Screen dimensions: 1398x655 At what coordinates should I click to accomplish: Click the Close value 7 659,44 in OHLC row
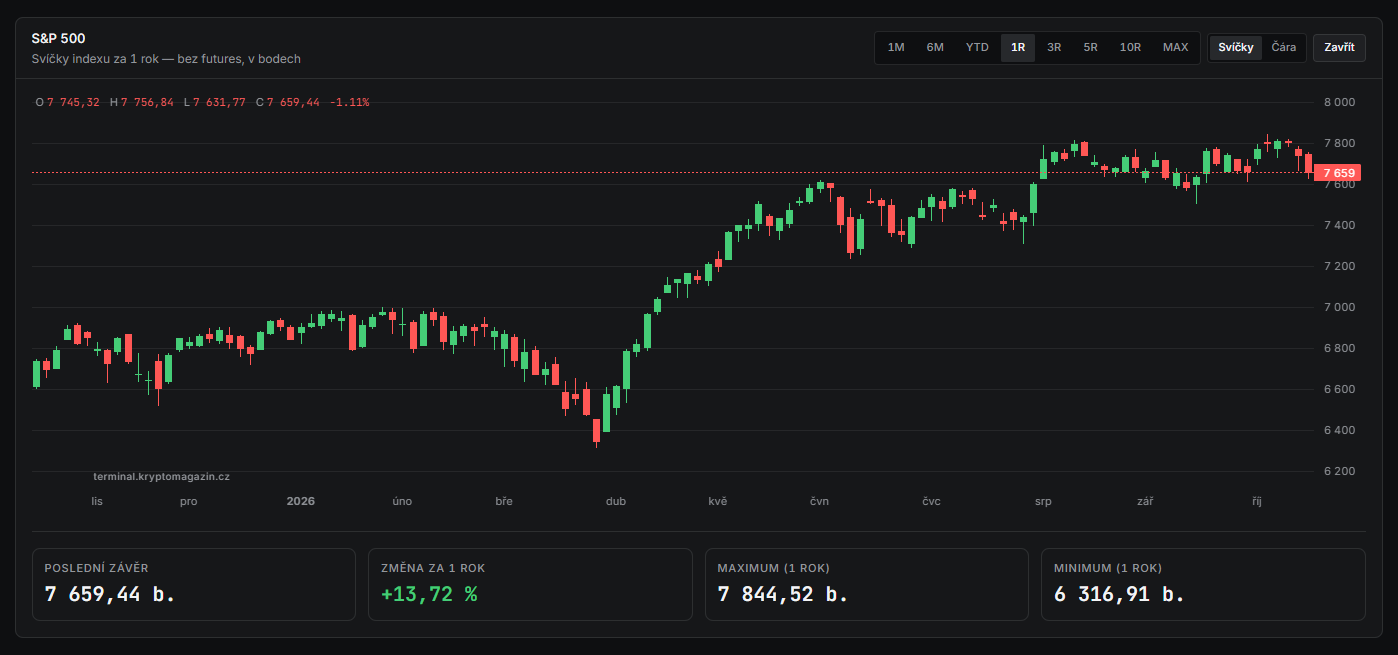[293, 102]
